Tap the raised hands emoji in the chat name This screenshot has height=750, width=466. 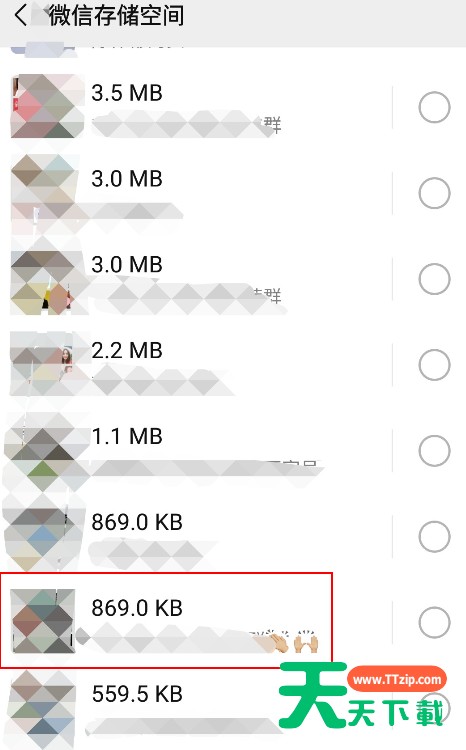pos(306,641)
